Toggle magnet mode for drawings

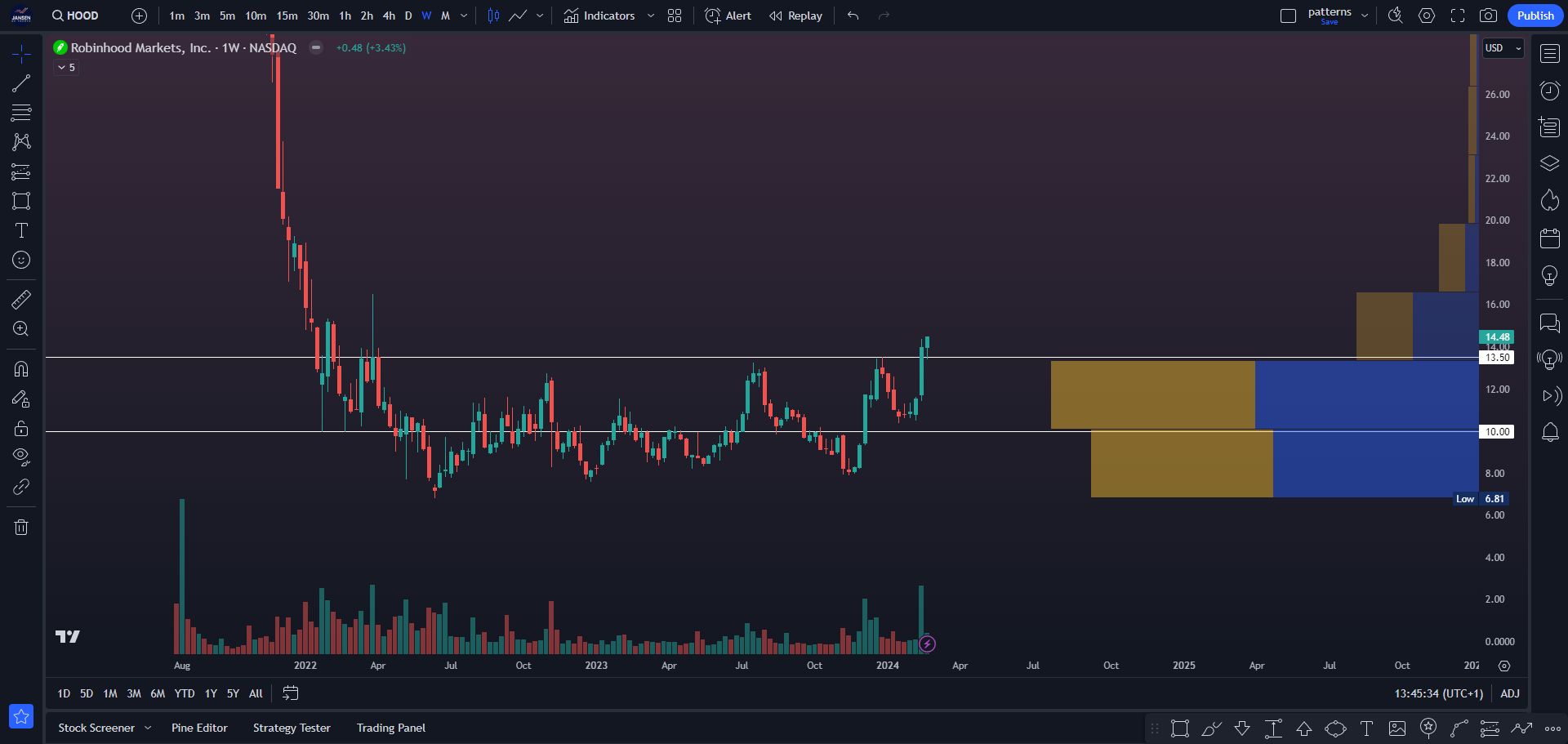[21, 369]
